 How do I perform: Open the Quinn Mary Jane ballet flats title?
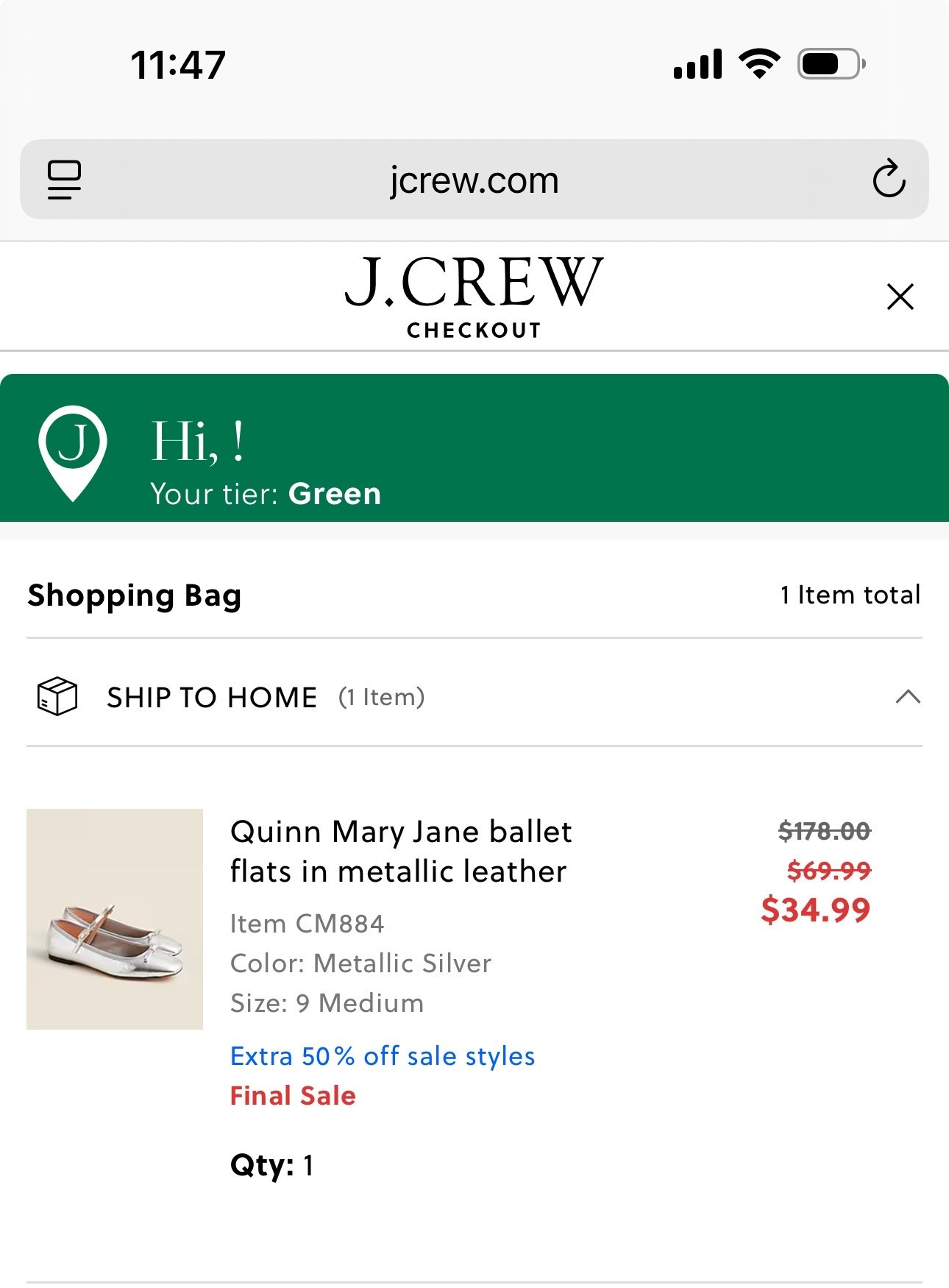[x=401, y=852]
